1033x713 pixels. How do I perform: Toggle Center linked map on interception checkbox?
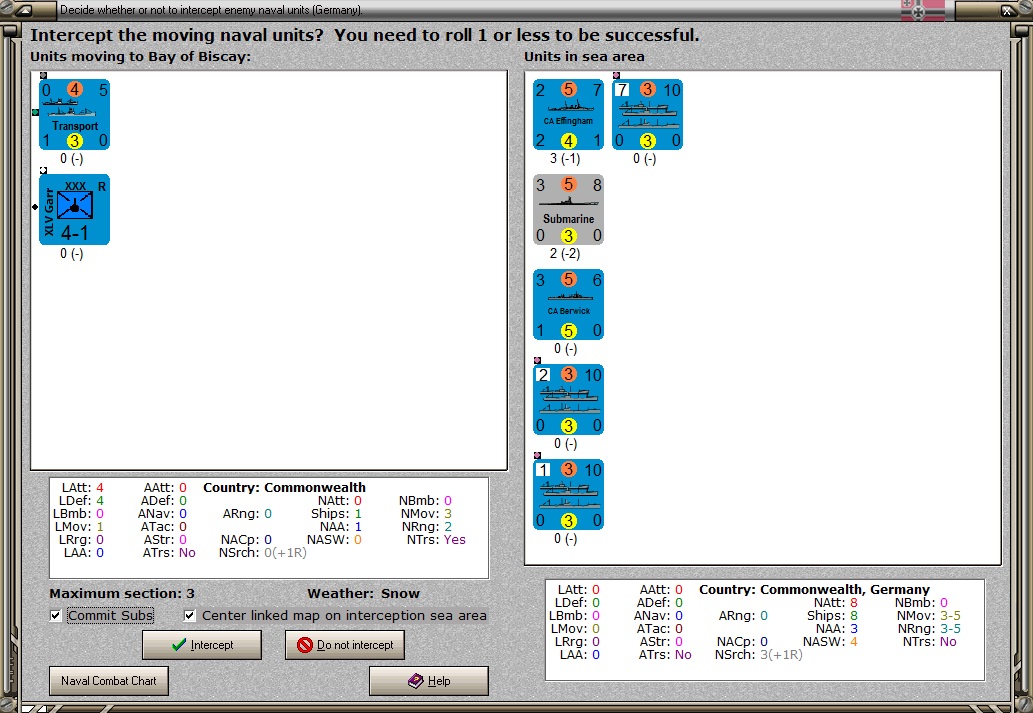190,615
